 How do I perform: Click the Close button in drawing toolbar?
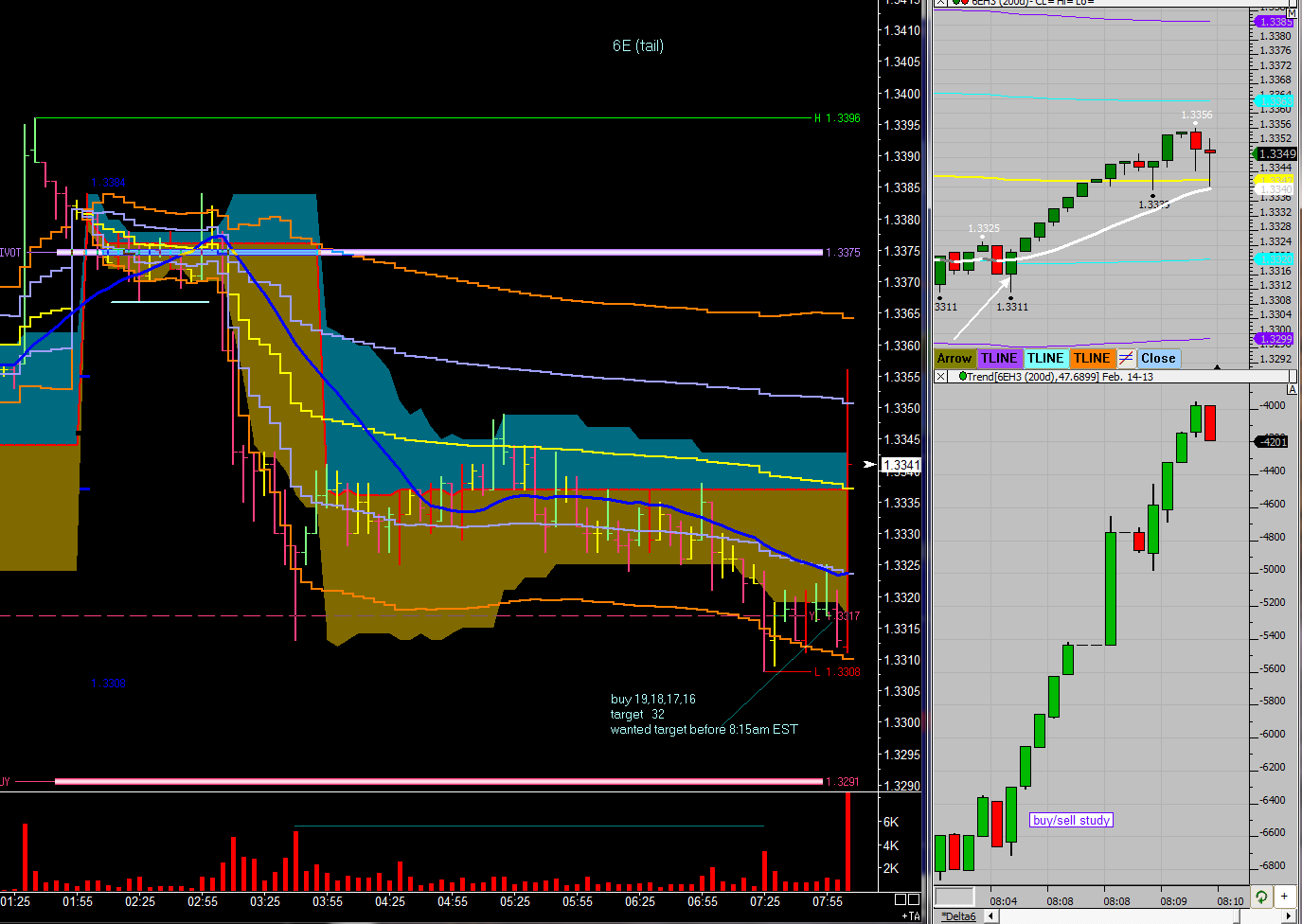click(x=1158, y=359)
